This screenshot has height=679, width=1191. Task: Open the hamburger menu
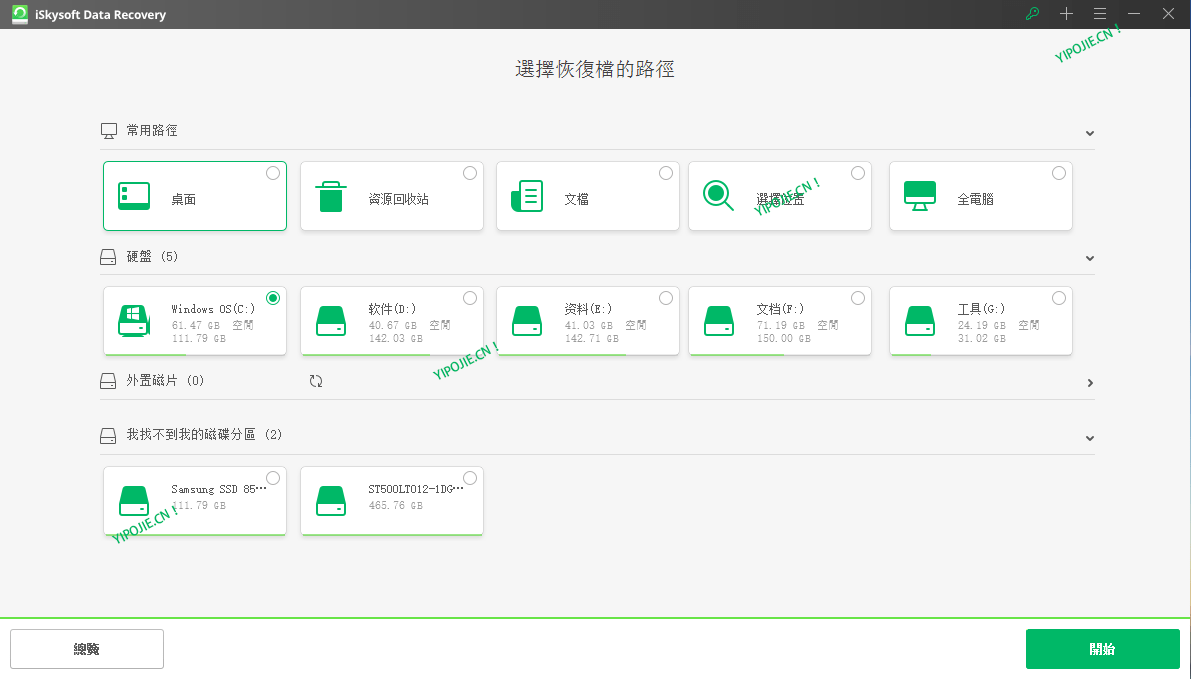pos(1099,14)
